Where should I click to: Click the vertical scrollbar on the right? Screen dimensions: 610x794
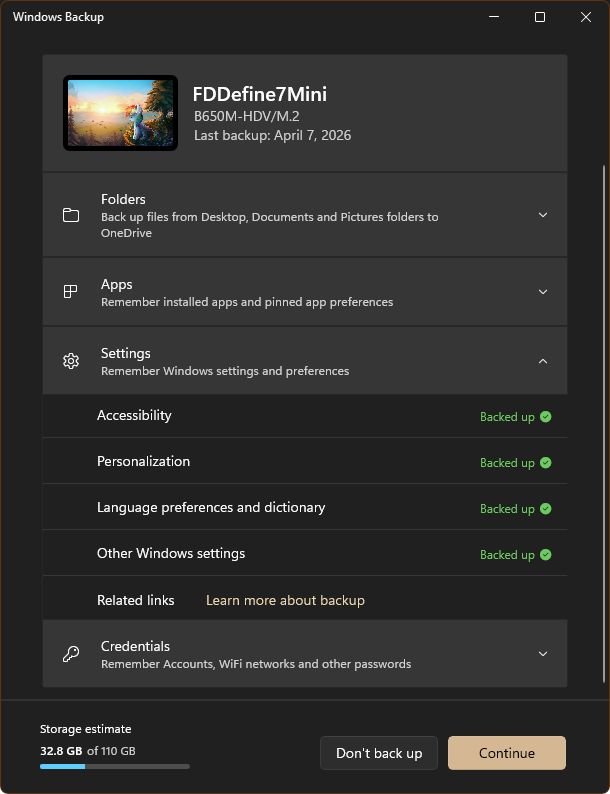pos(603,423)
